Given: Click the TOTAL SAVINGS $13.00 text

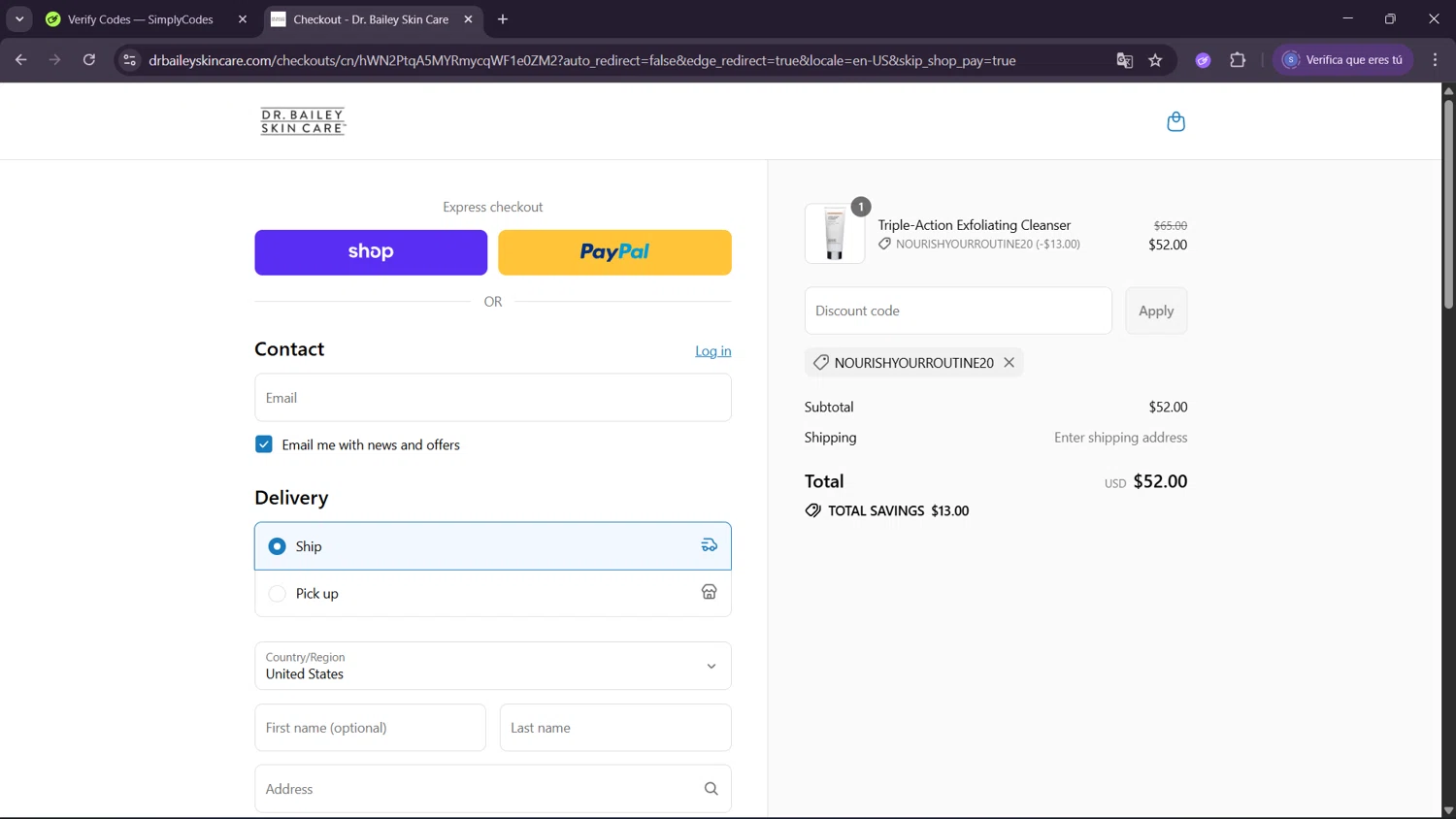Looking at the screenshot, I should [x=898, y=510].
